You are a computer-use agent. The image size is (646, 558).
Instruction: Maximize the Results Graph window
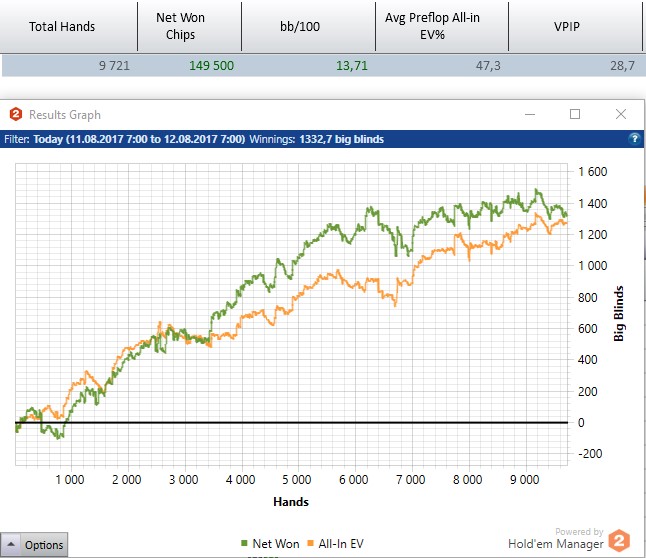[x=575, y=114]
